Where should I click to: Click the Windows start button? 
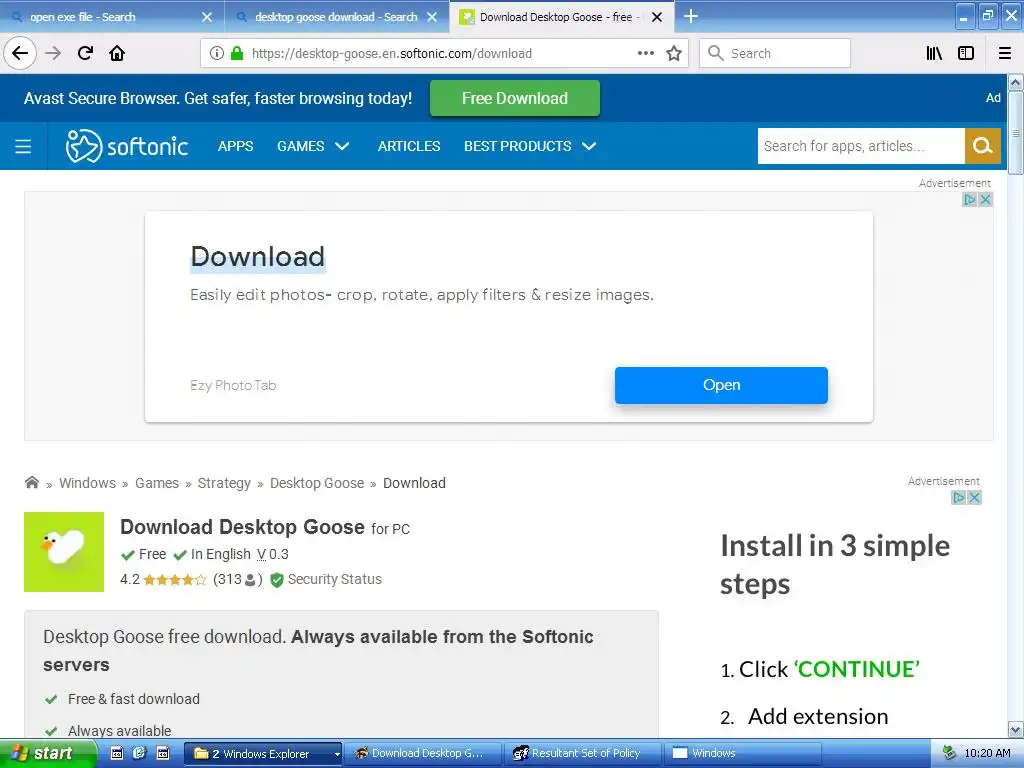[48, 753]
